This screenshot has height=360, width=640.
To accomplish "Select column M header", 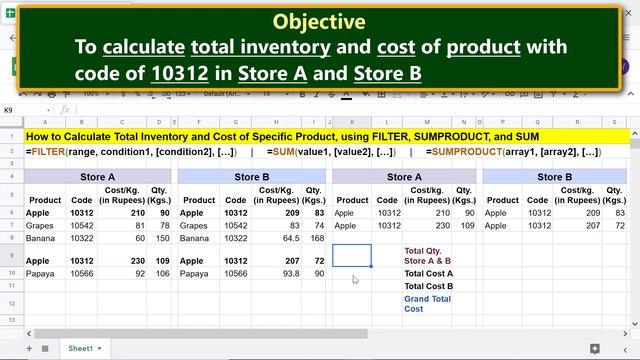I will click(x=427, y=122).
